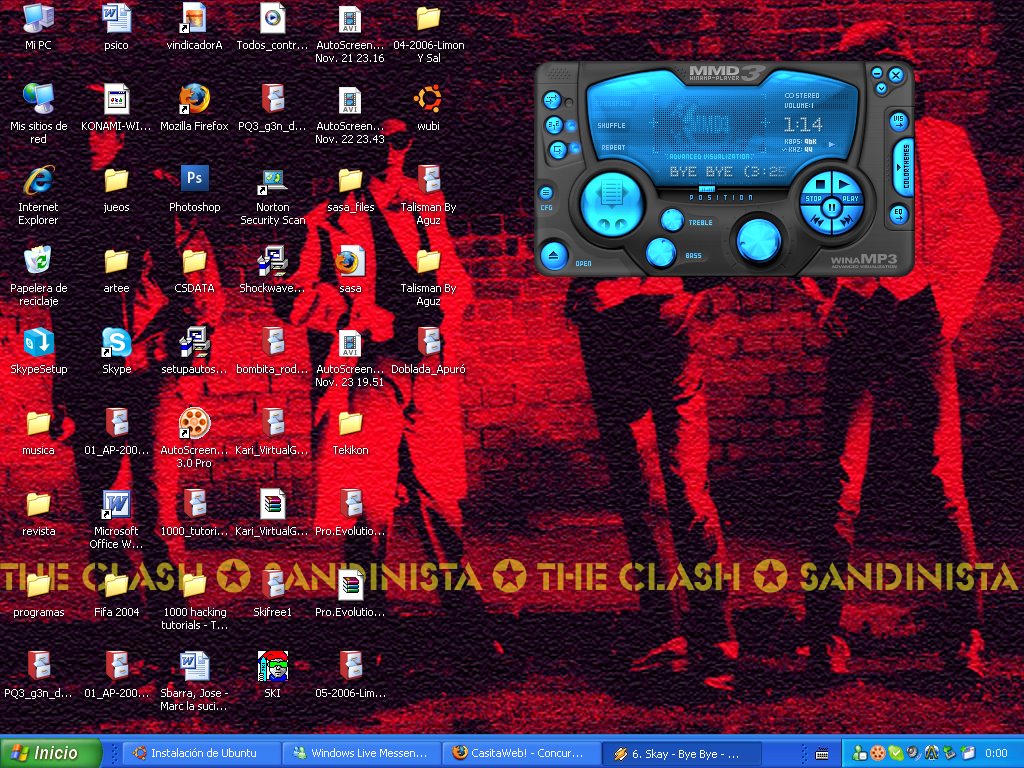Viewport: 1024px width, 768px height.
Task: Select the Internet Explorer desktop icon
Action: [x=38, y=195]
